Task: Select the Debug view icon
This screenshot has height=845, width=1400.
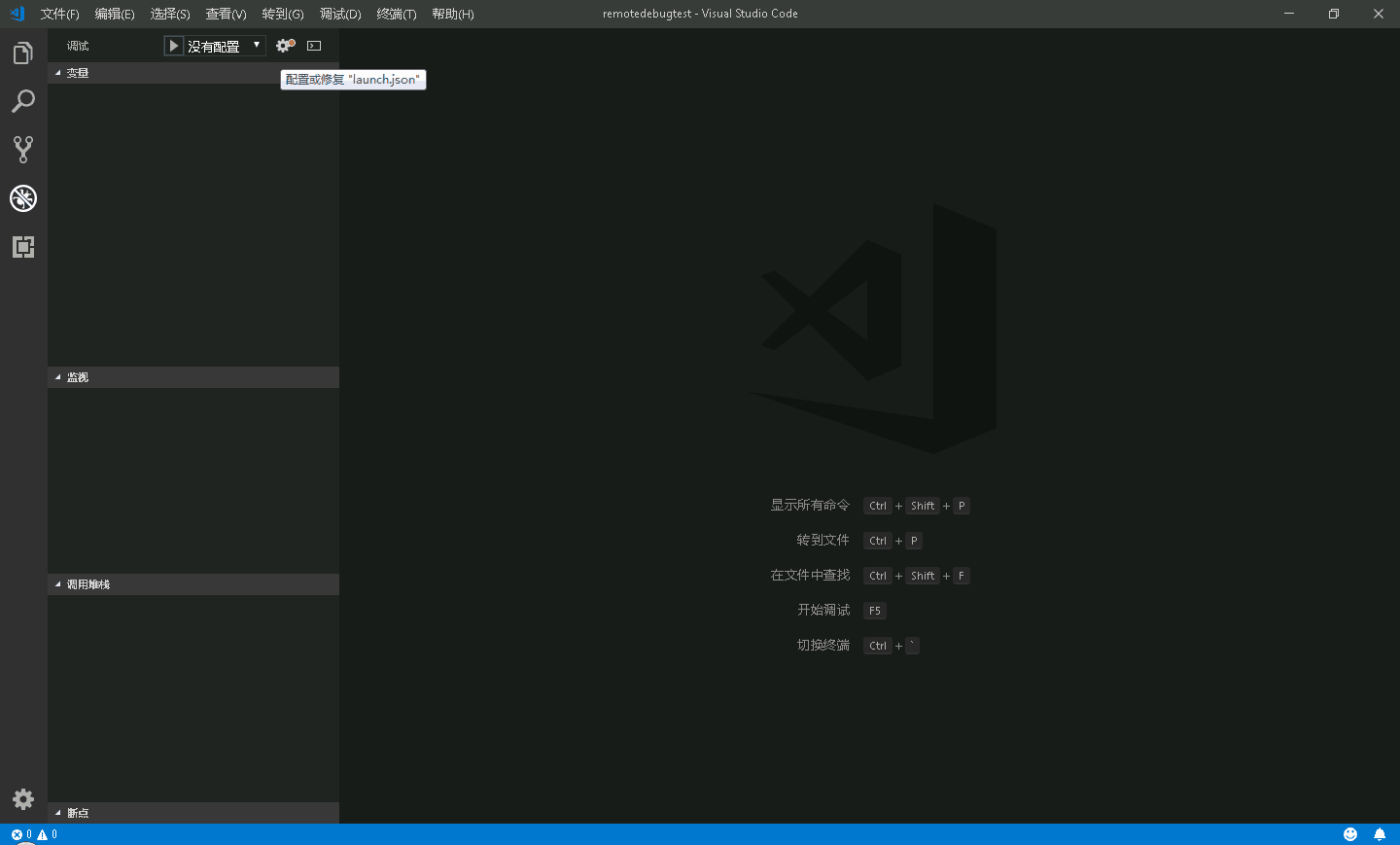Action: 23,198
